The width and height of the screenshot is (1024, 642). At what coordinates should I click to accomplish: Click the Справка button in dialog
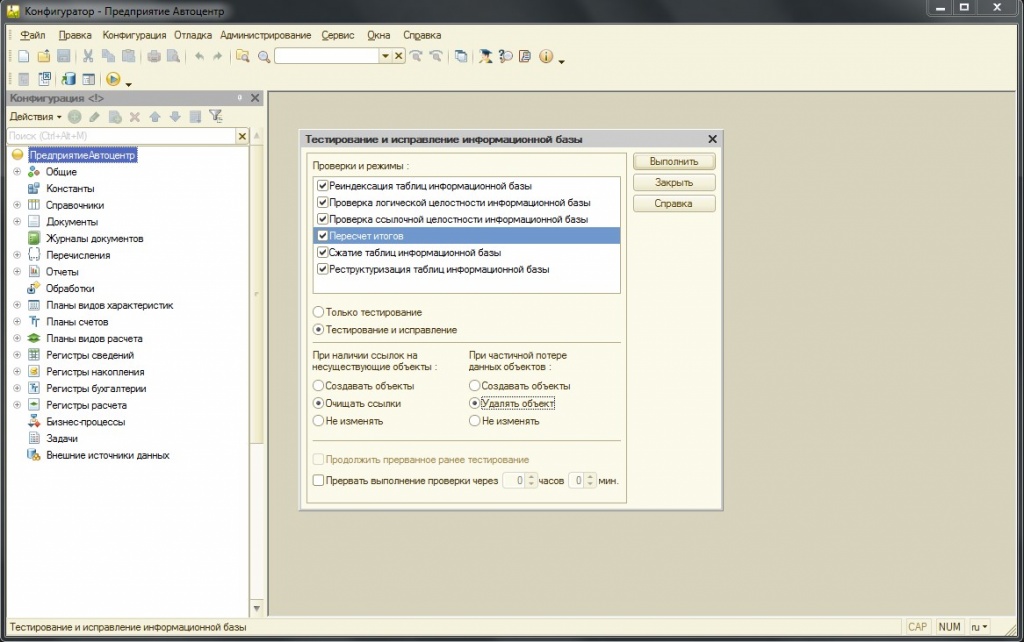674,203
